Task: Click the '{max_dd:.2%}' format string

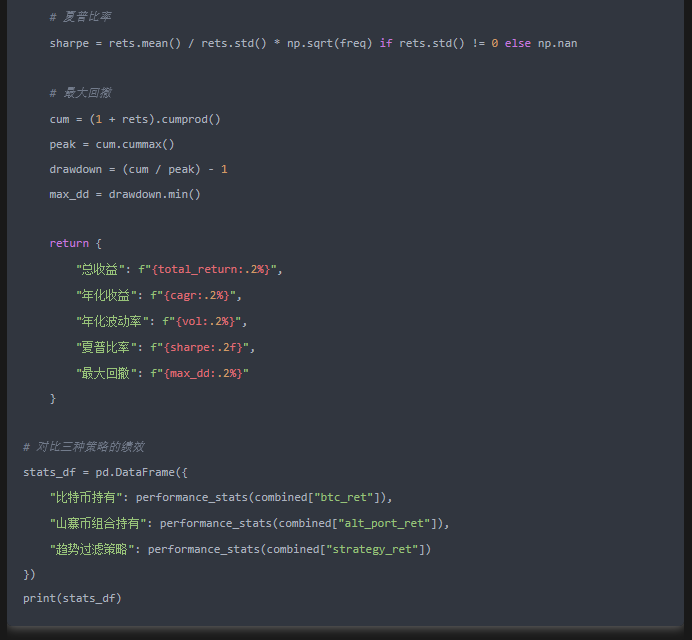Action: [x=203, y=373]
